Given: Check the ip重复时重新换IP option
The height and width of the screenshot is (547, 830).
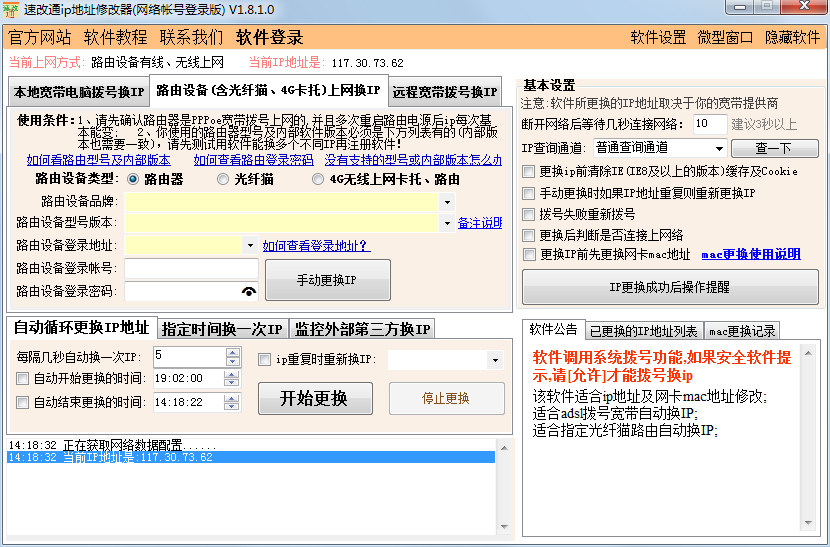Looking at the screenshot, I should click(x=265, y=360).
